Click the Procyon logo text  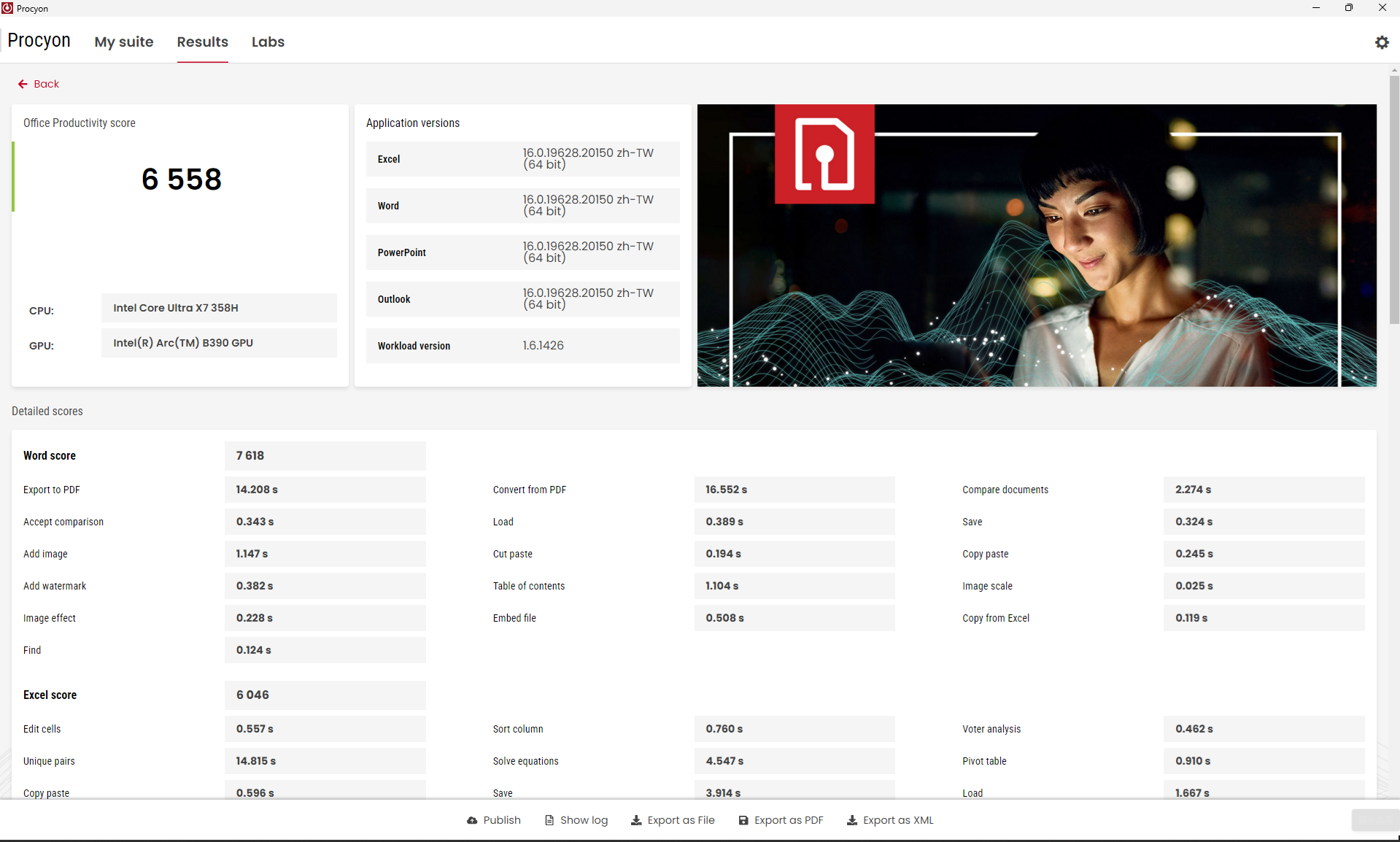(39, 40)
